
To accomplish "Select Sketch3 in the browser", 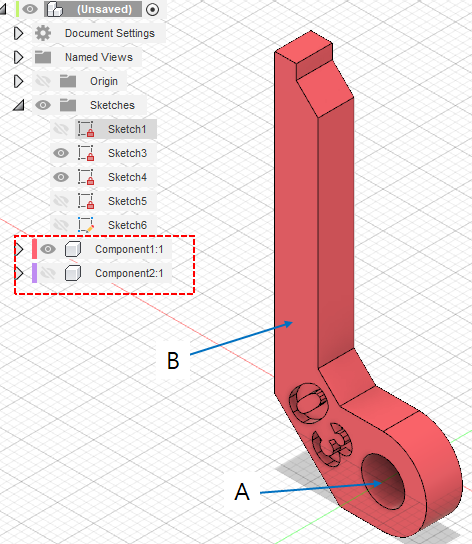I will pos(127,153).
